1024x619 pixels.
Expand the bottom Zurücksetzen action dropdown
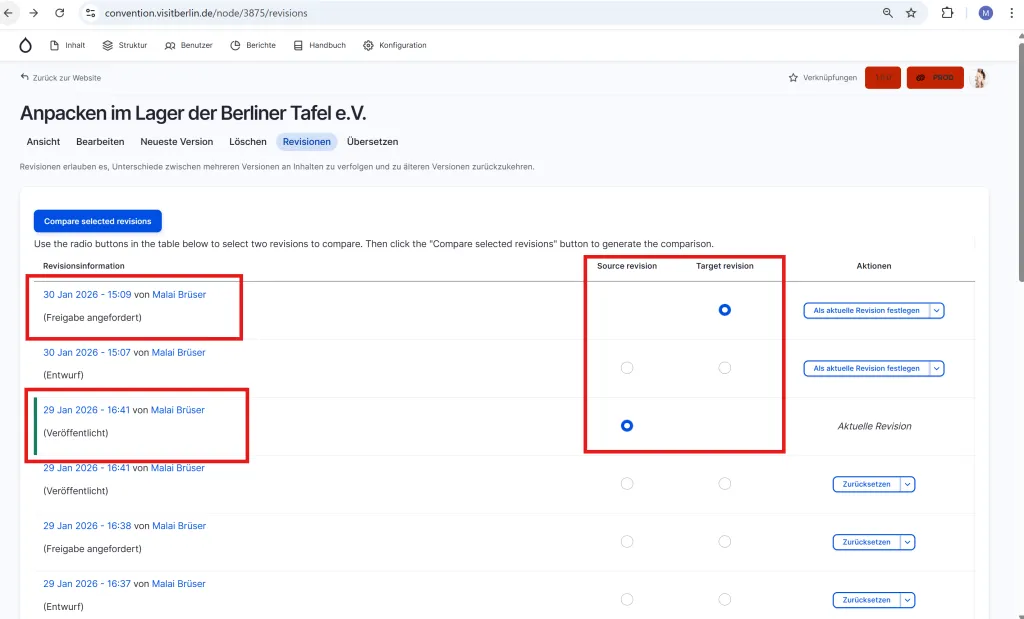click(907, 599)
